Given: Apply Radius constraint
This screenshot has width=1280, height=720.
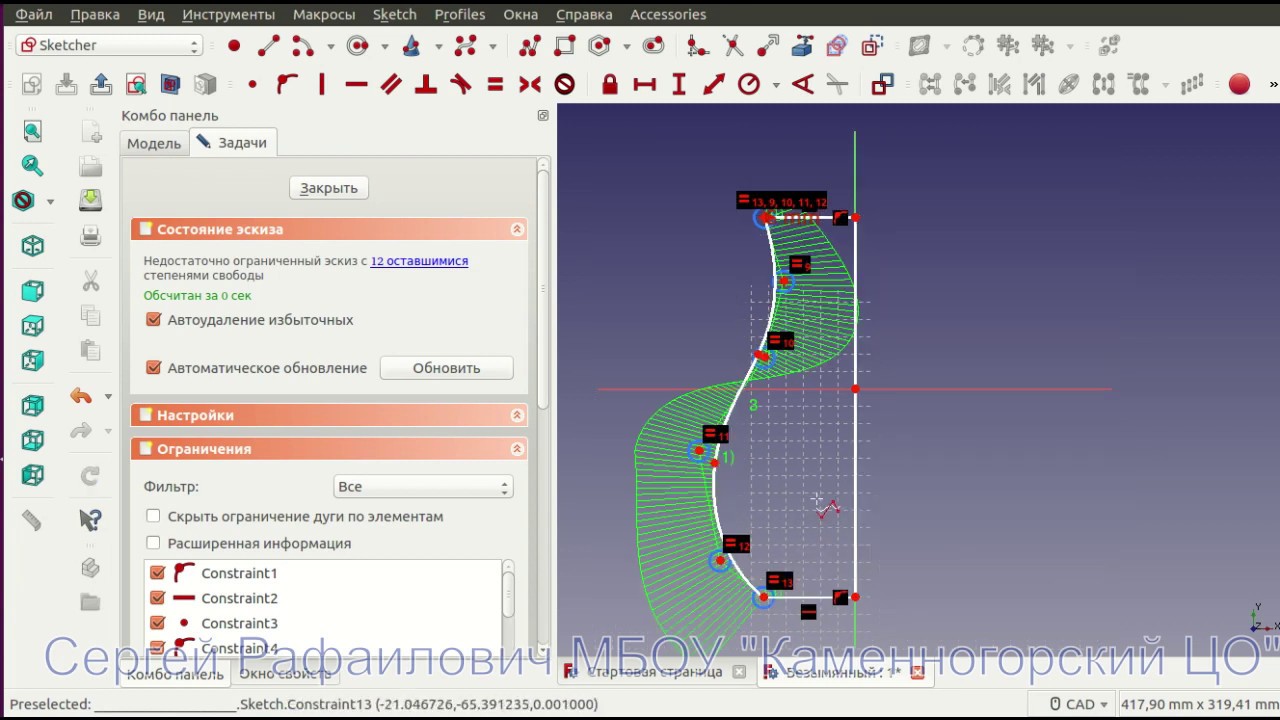Looking at the screenshot, I should (x=748, y=85).
